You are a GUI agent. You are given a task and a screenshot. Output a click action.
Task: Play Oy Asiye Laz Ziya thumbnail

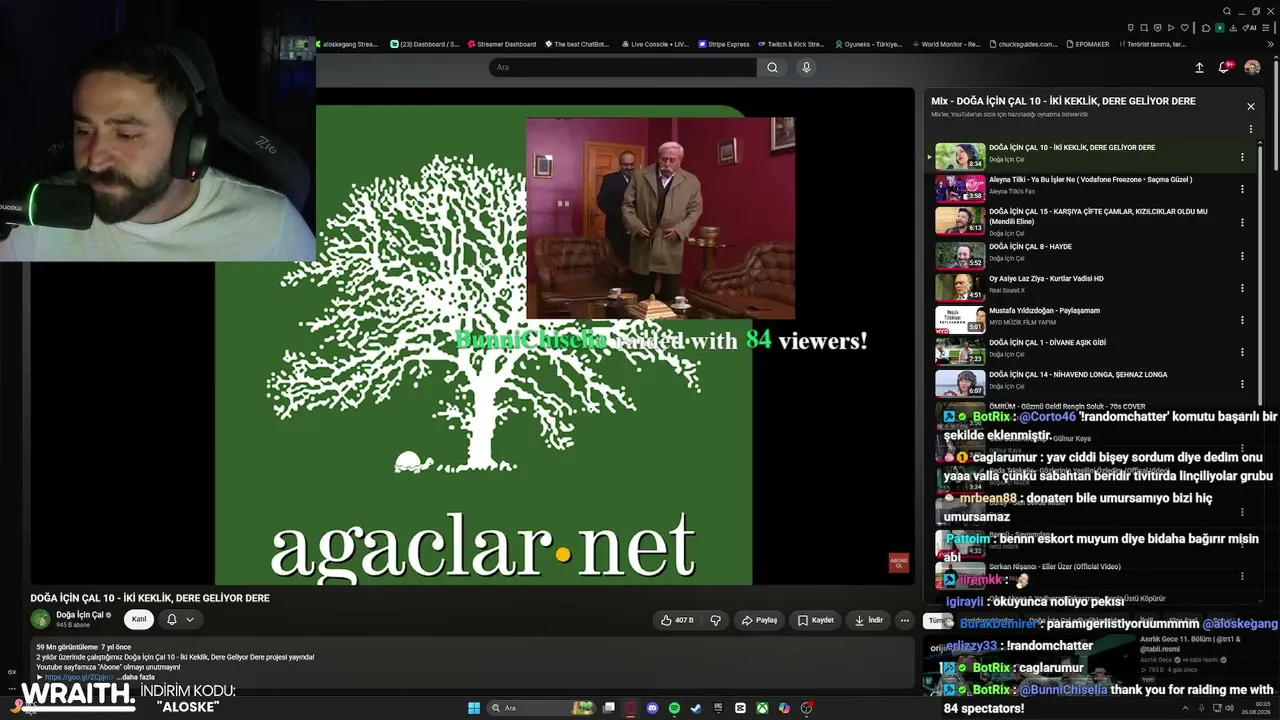pos(960,288)
